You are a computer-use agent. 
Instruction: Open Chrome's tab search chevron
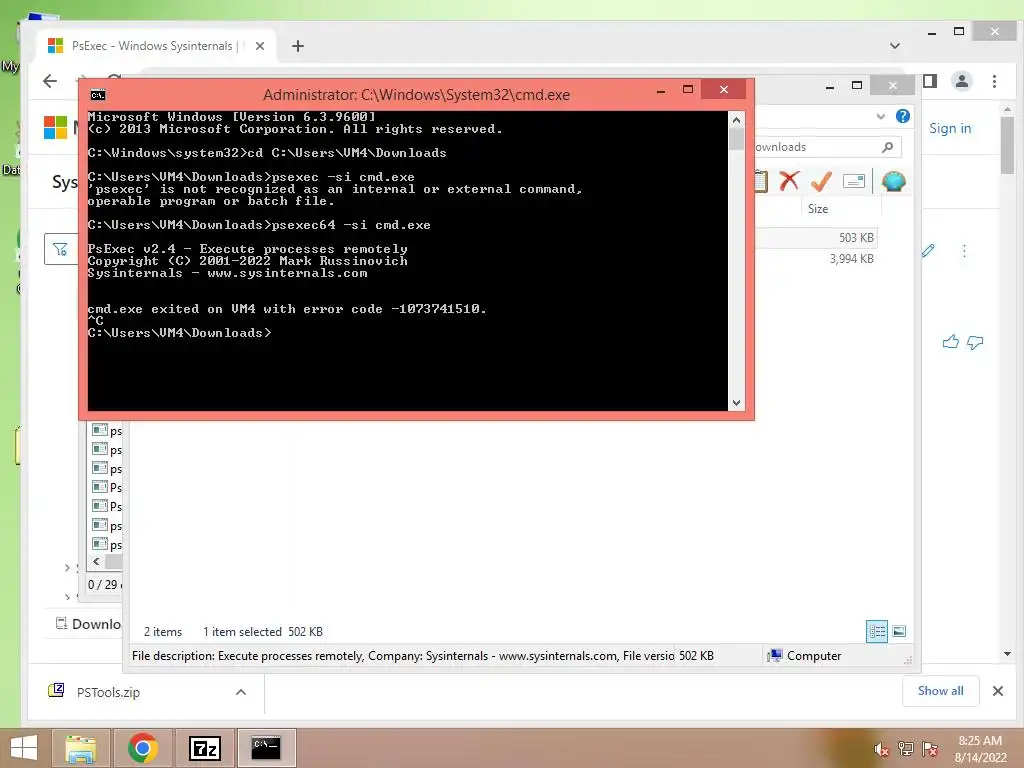(x=895, y=46)
